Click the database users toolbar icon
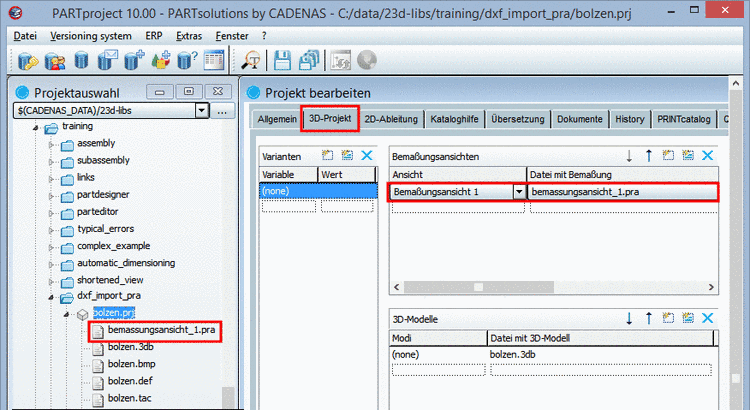 [55, 61]
